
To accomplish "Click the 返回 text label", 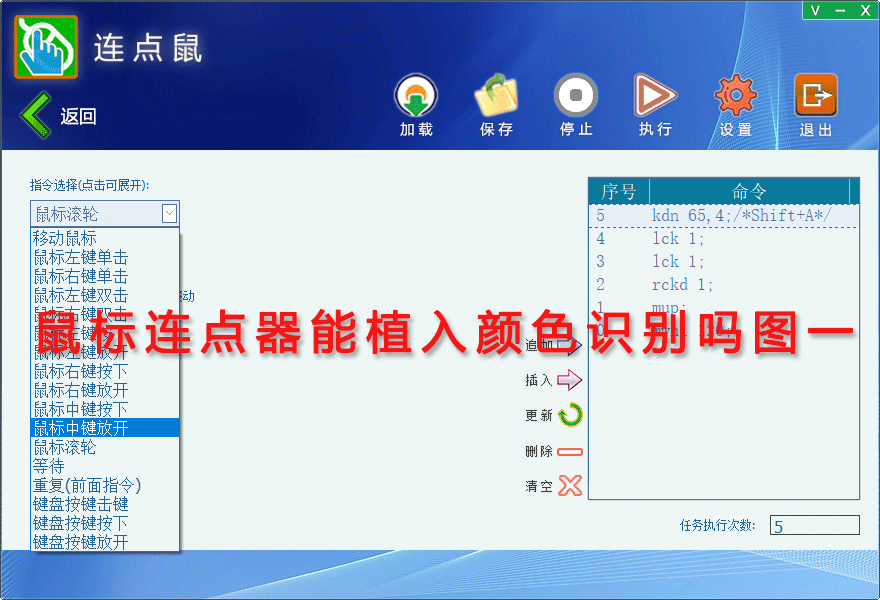I will click(x=78, y=117).
